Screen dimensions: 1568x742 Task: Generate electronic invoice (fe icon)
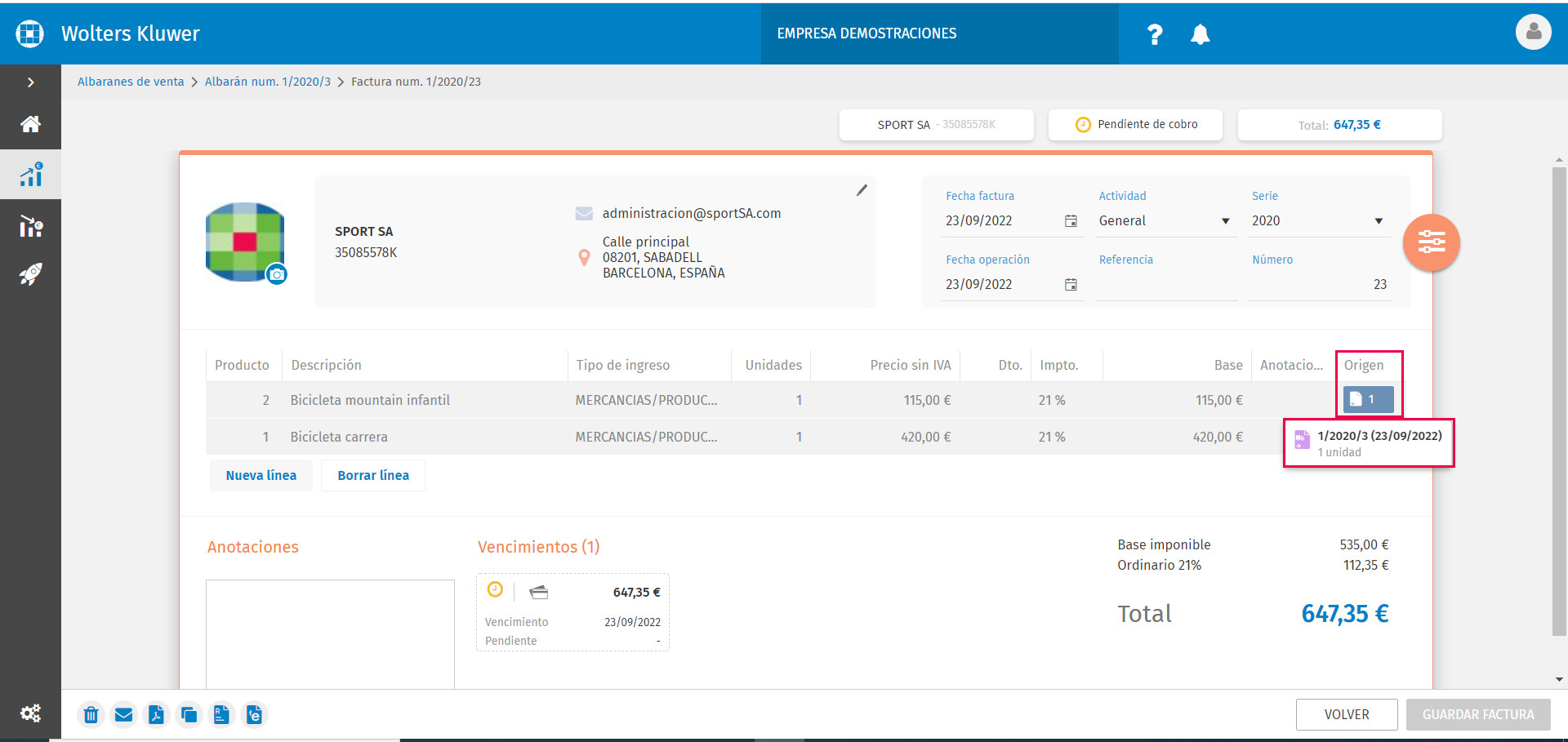tap(254, 715)
